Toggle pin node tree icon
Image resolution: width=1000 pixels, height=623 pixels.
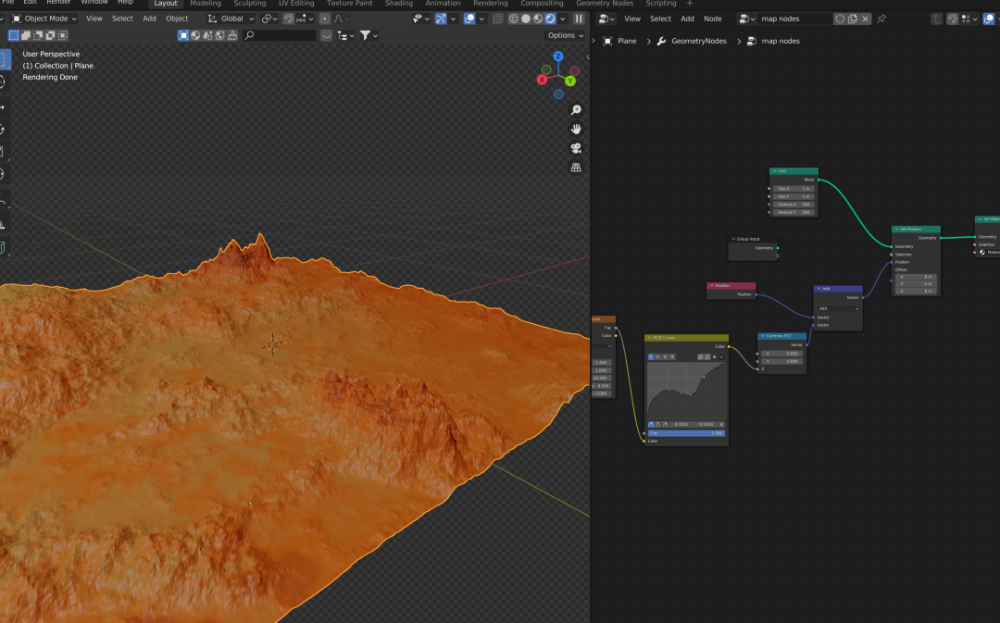coord(881,18)
